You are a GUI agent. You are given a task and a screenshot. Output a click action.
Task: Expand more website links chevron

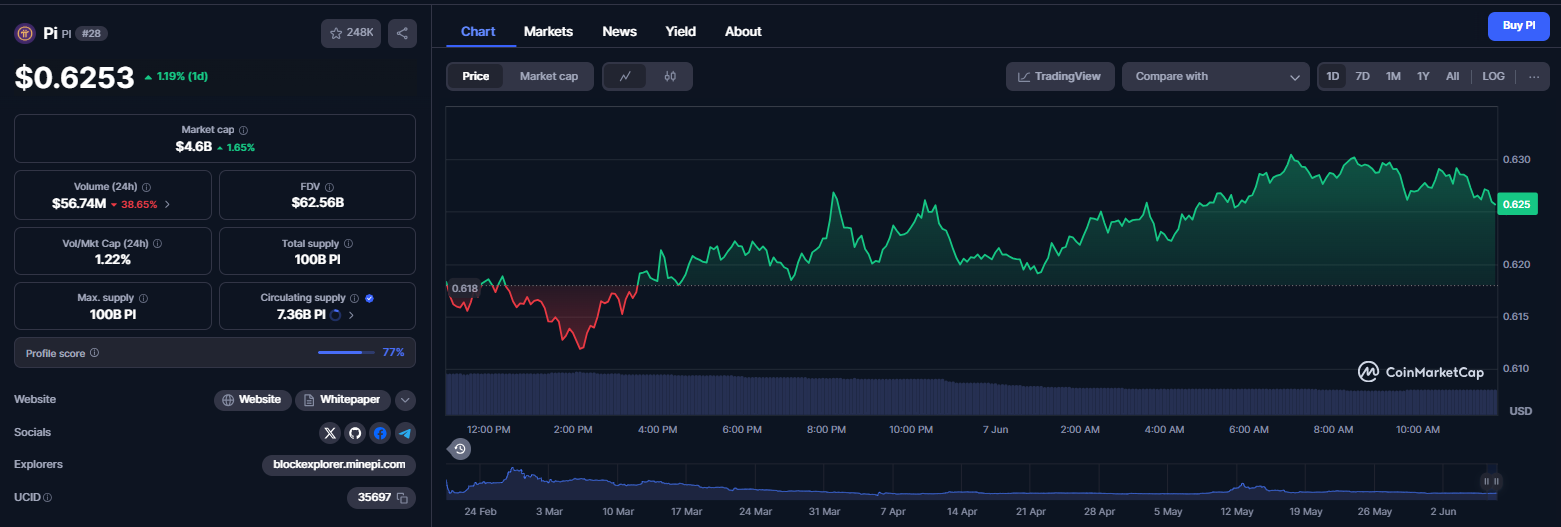tap(405, 400)
